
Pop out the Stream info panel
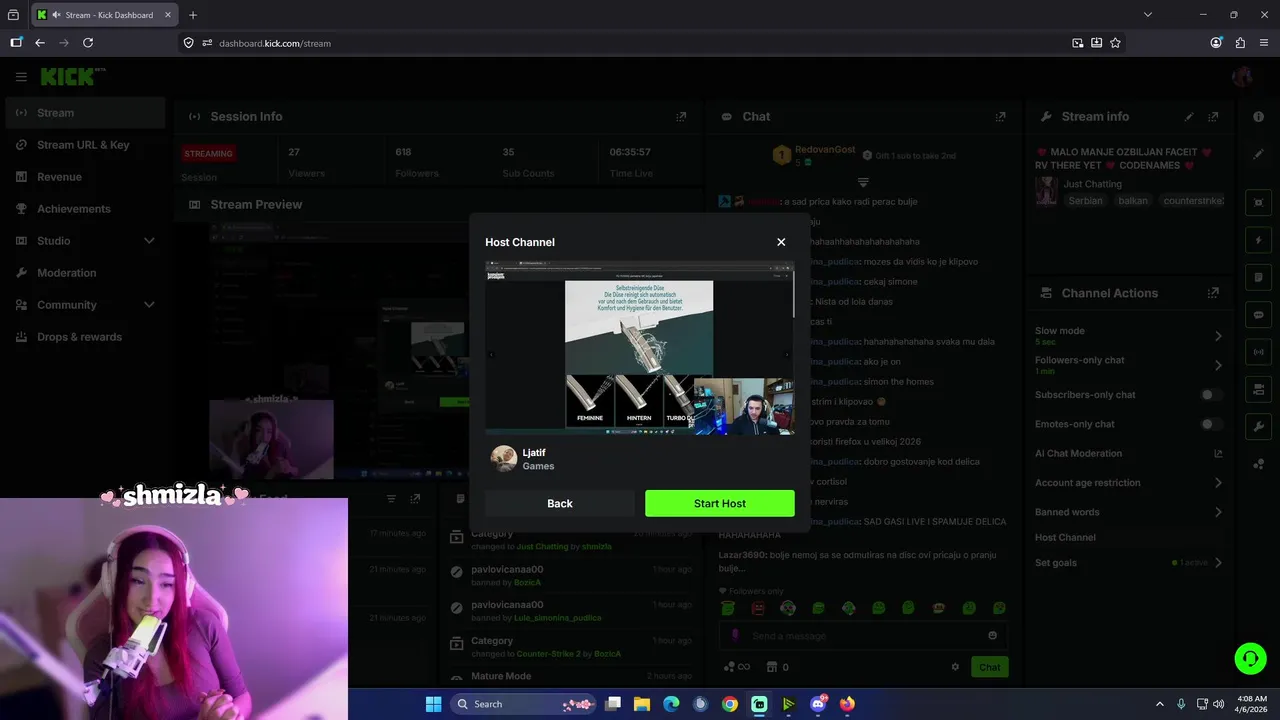[1213, 116]
